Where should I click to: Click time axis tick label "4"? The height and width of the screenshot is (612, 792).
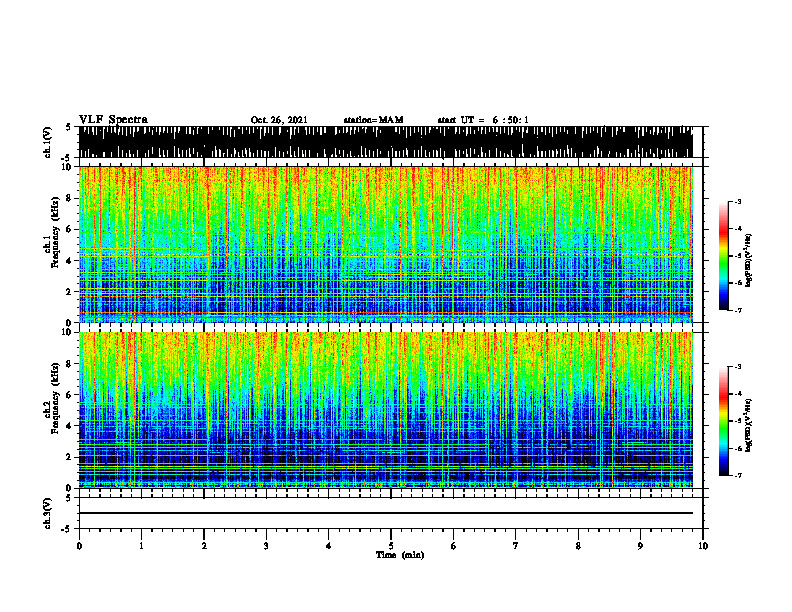coord(329,546)
